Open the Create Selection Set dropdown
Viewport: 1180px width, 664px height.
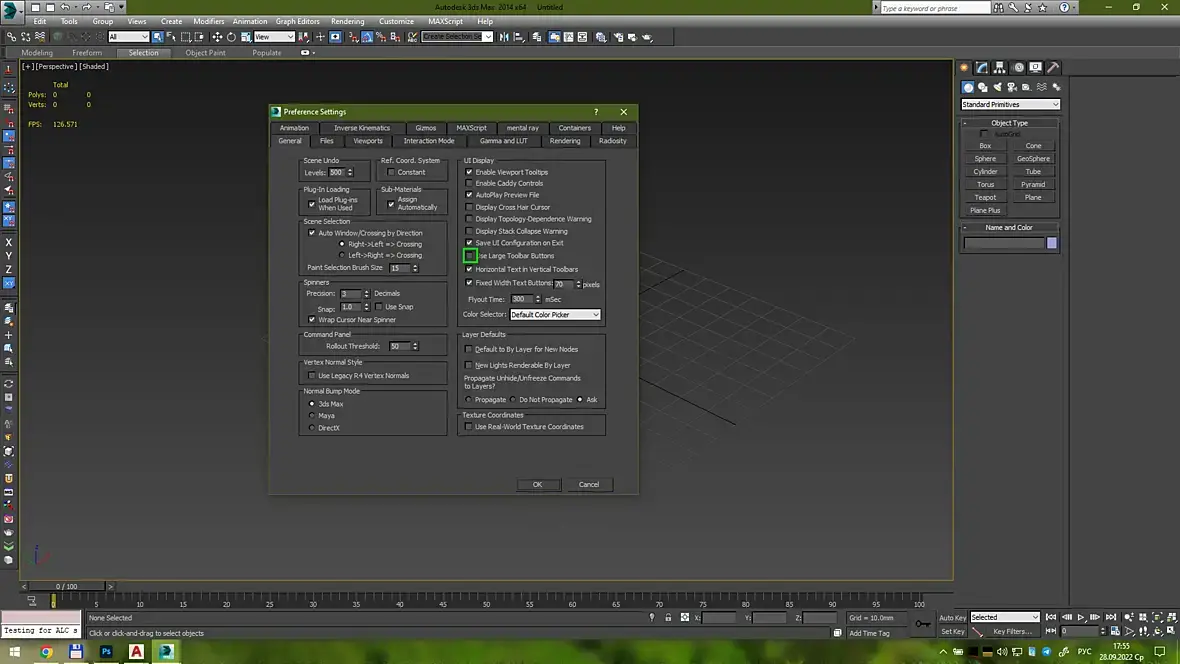[457, 37]
